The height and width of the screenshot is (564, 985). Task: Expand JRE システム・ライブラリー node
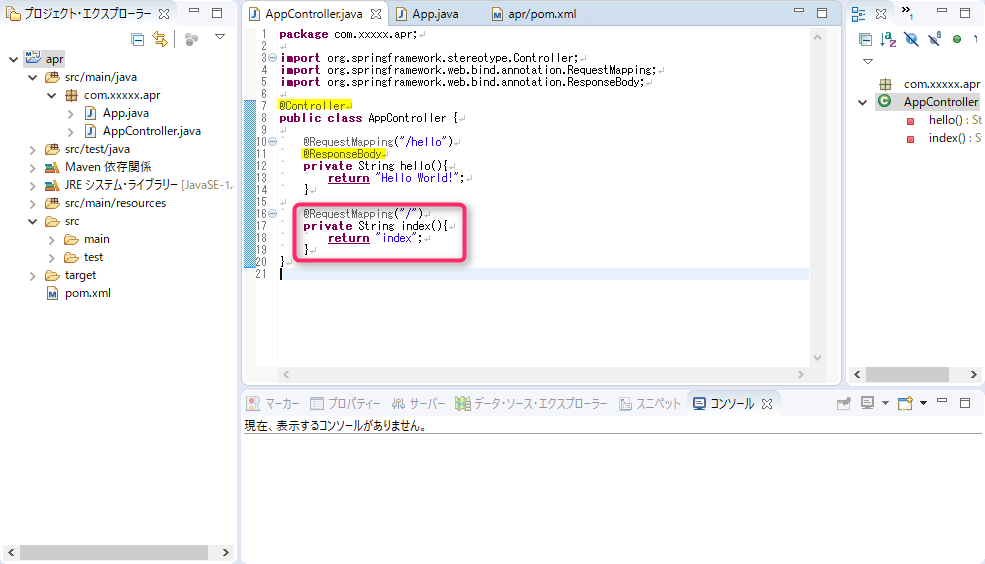click(x=33, y=185)
